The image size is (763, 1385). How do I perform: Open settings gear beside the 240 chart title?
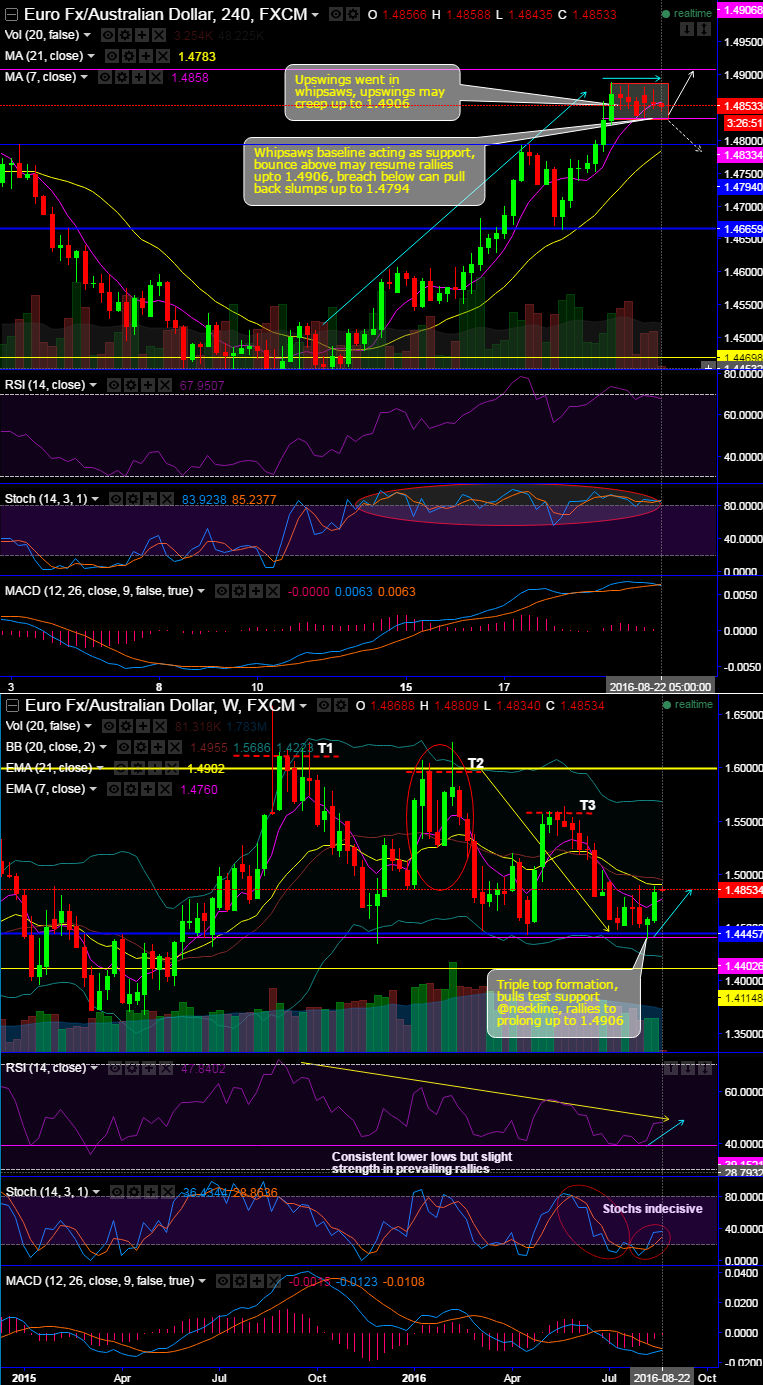click(353, 15)
